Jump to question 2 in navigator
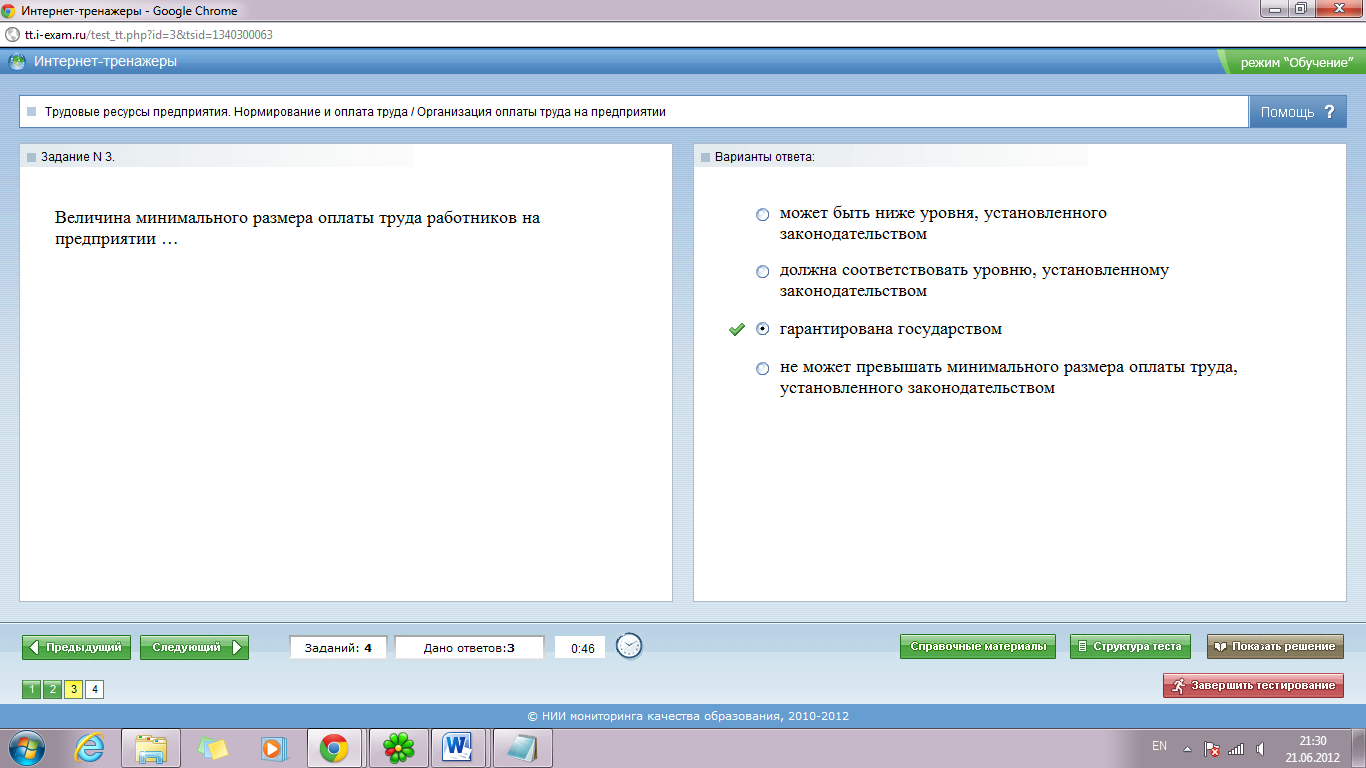The width and height of the screenshot is (1366, 768). 52,689
